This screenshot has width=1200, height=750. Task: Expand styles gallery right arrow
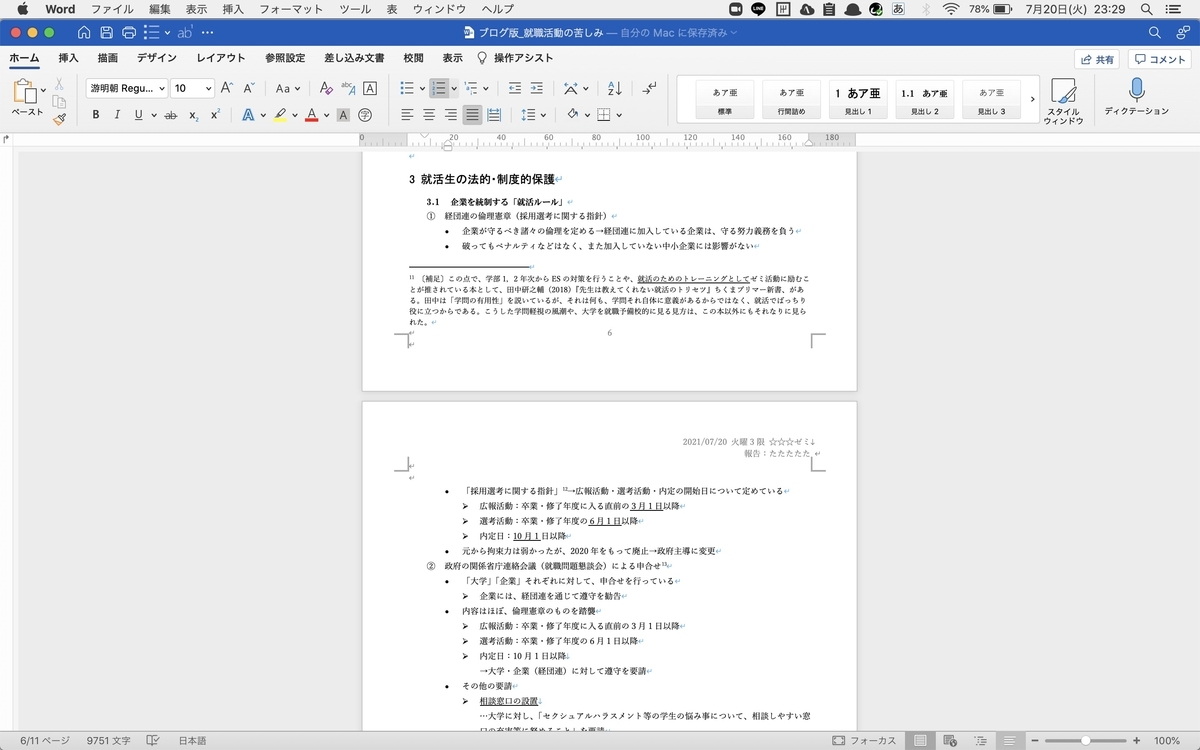point(1032,98)
